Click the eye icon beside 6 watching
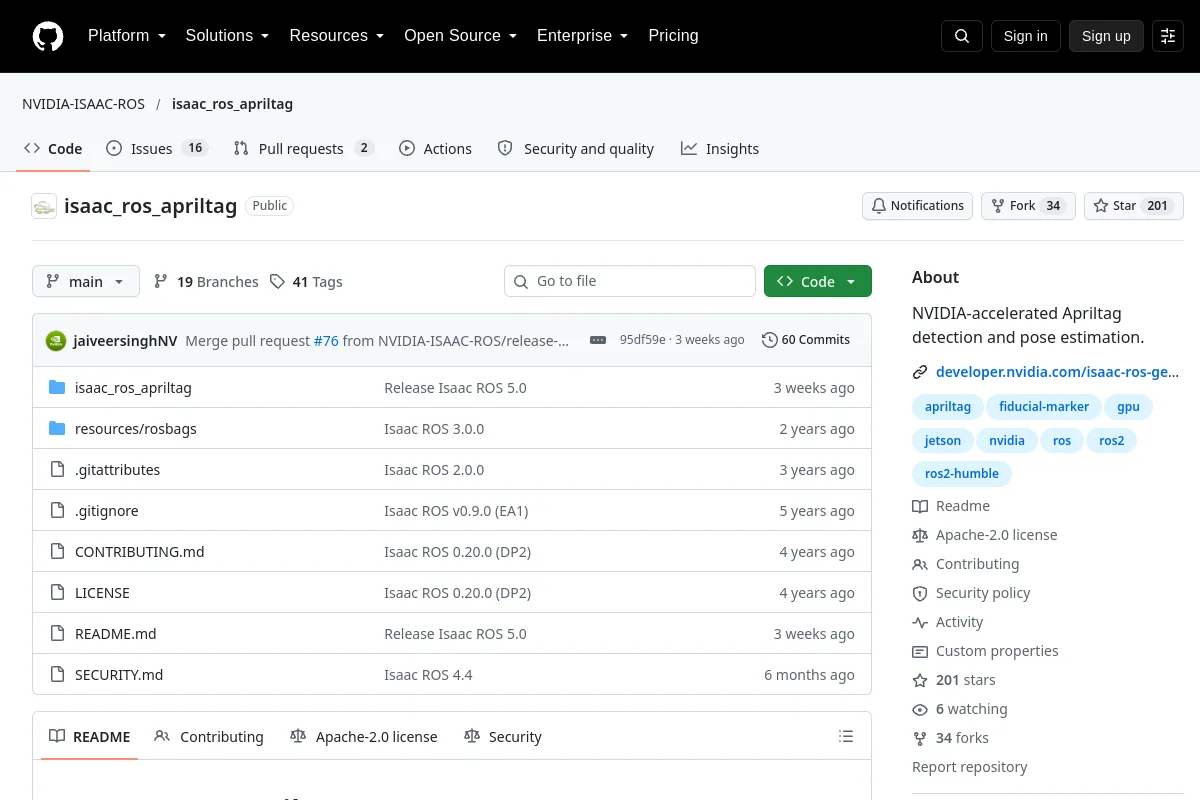 pos(920,709)
